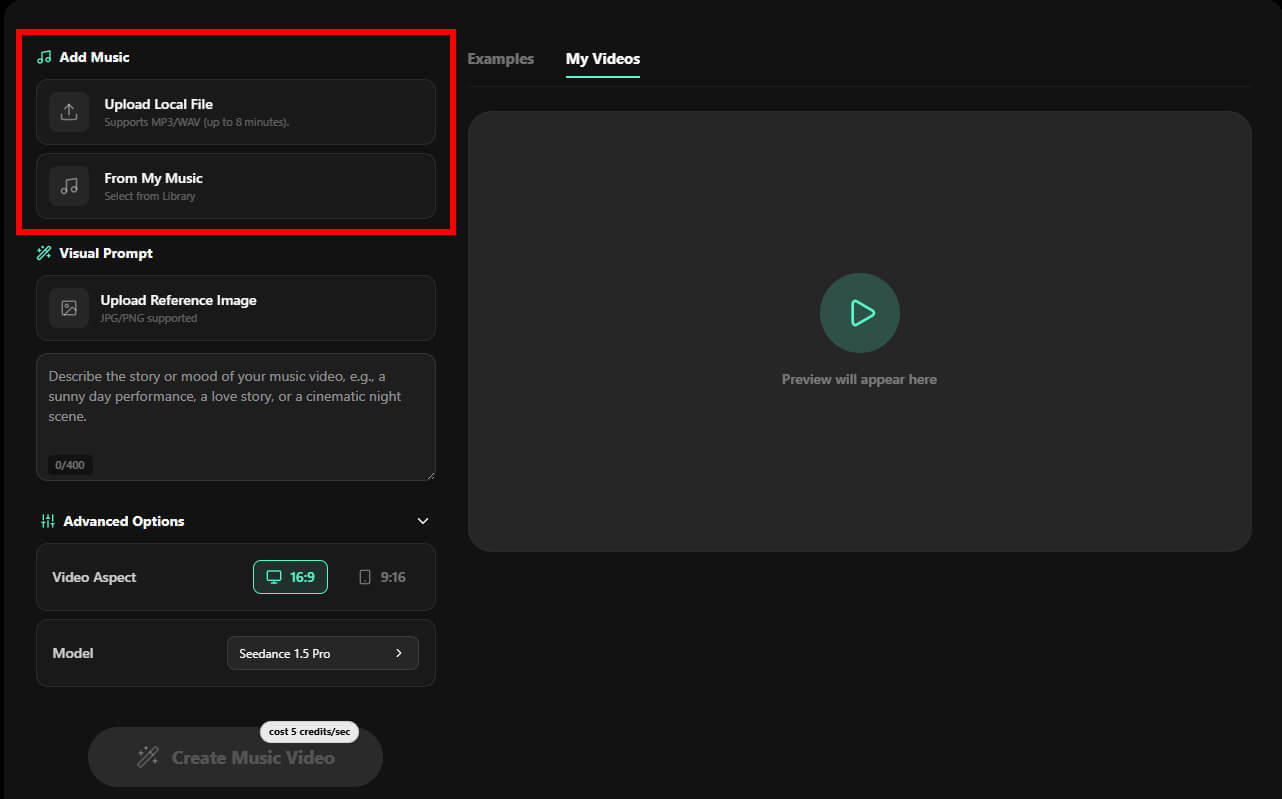Click the 'Preview will appear here' text
The height and width of the screenshot is (799, 1282).
point(860,380)
